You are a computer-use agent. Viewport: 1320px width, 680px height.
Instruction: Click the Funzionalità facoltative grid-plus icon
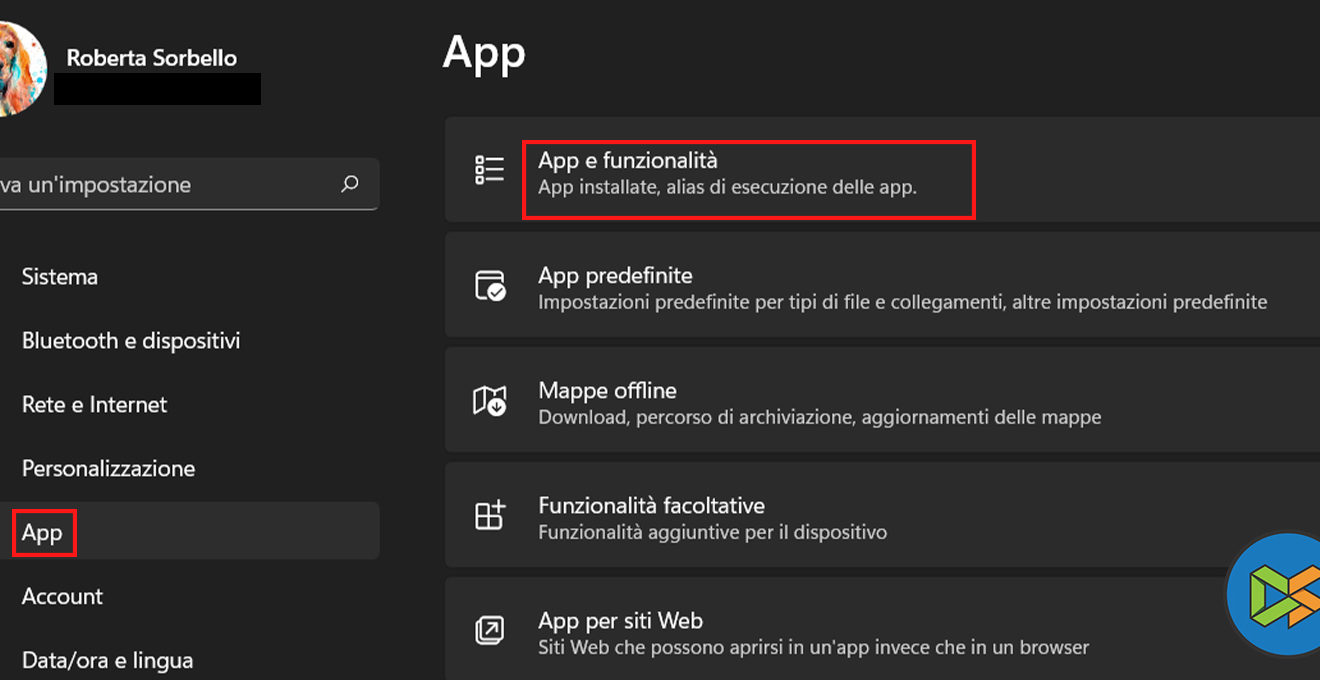(x=490, y=516)
